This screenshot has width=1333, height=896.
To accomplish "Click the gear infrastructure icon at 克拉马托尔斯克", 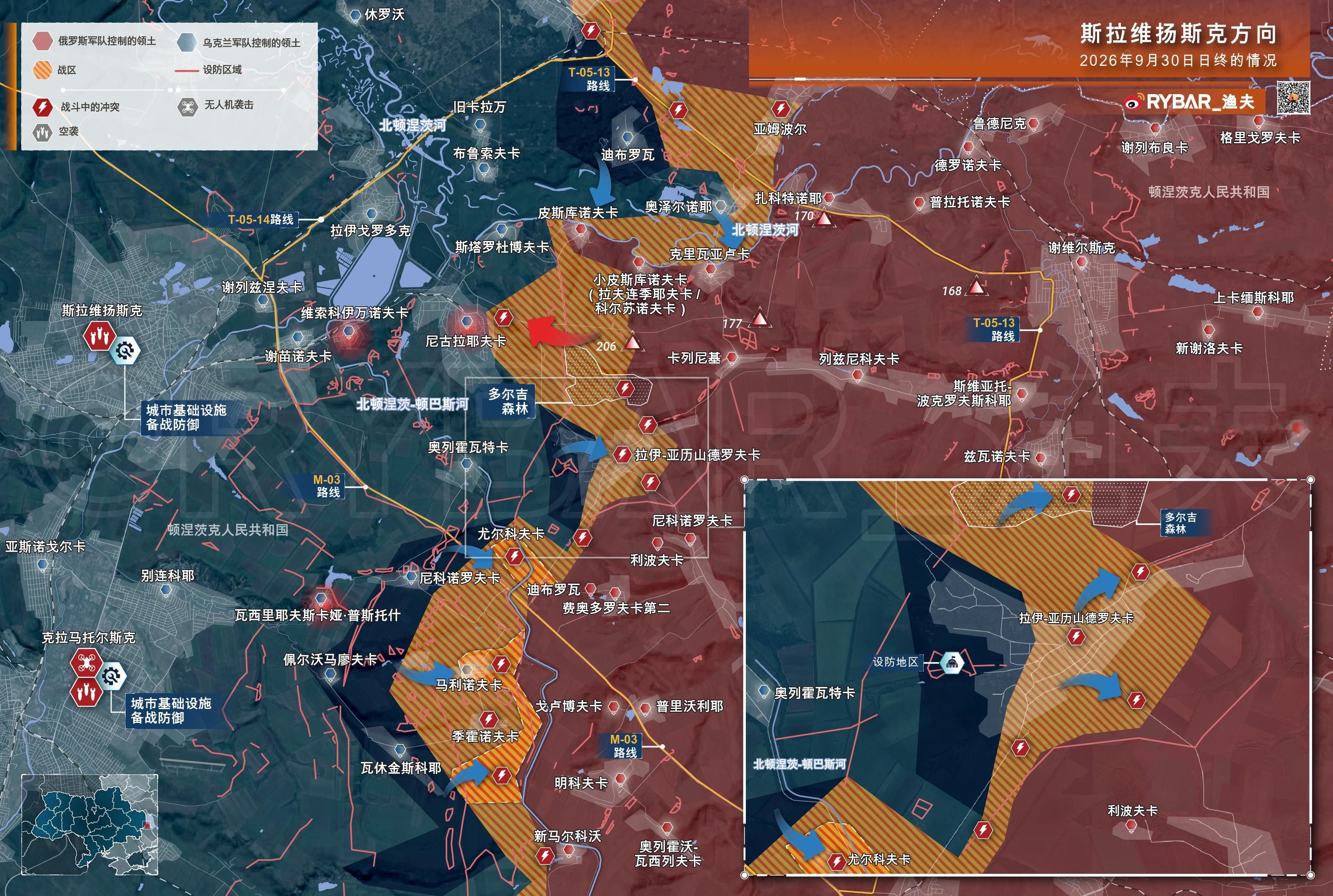I will coord(111,677).
